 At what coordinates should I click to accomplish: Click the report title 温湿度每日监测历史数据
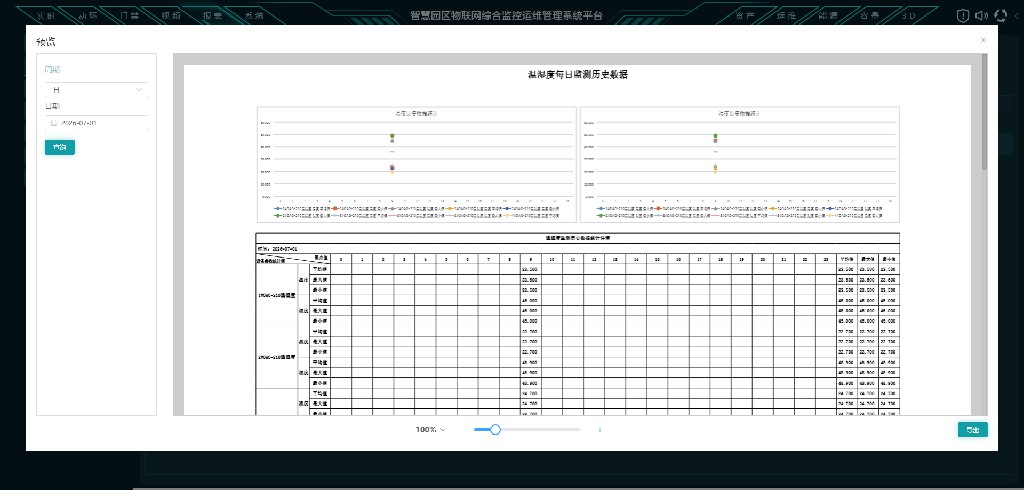coord(578,74)
